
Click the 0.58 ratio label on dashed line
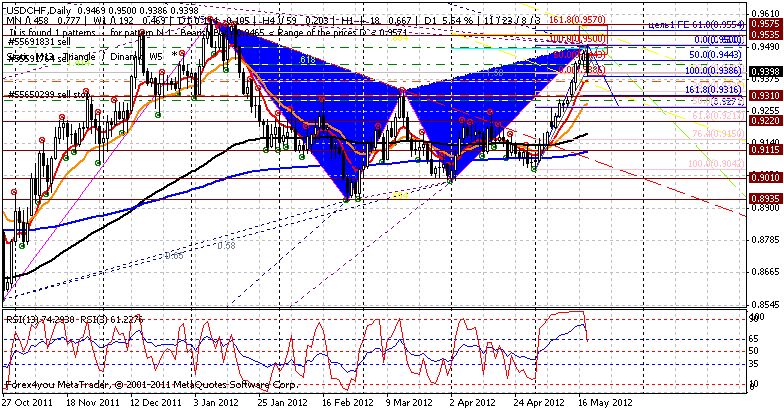(226, 246)
